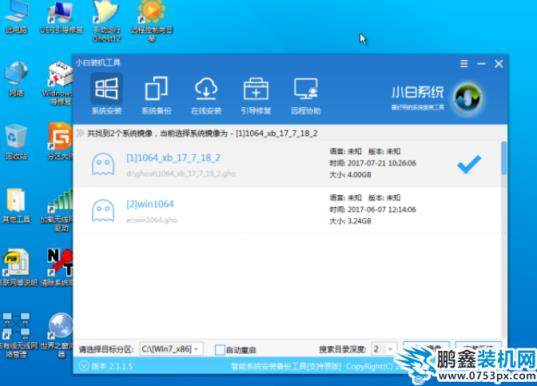The width and height of the screenshot is (537, 386).
Task: Open the 搜索目录深度 dropdown showing 2
Action: pos(384,349)
